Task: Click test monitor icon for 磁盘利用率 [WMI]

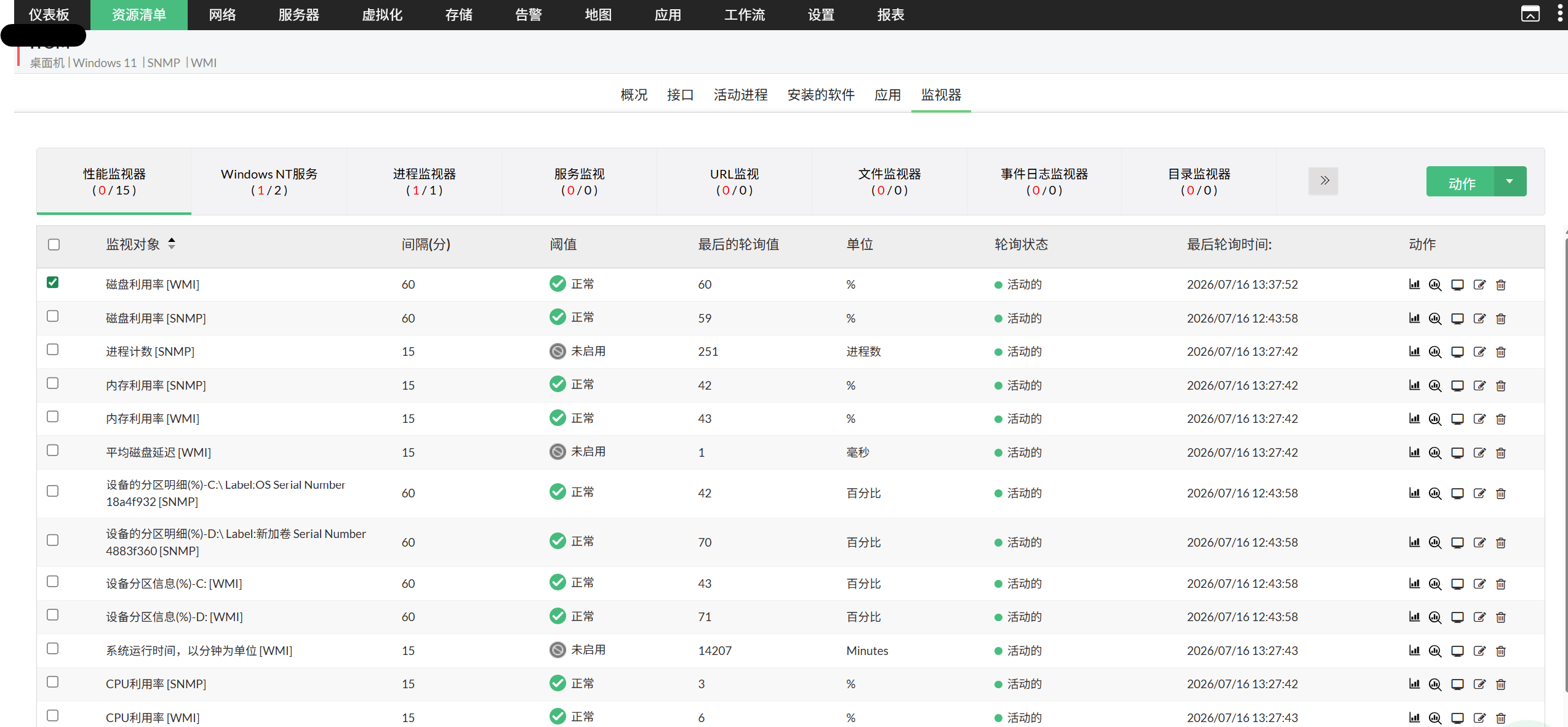Action: coord(1435,284)
